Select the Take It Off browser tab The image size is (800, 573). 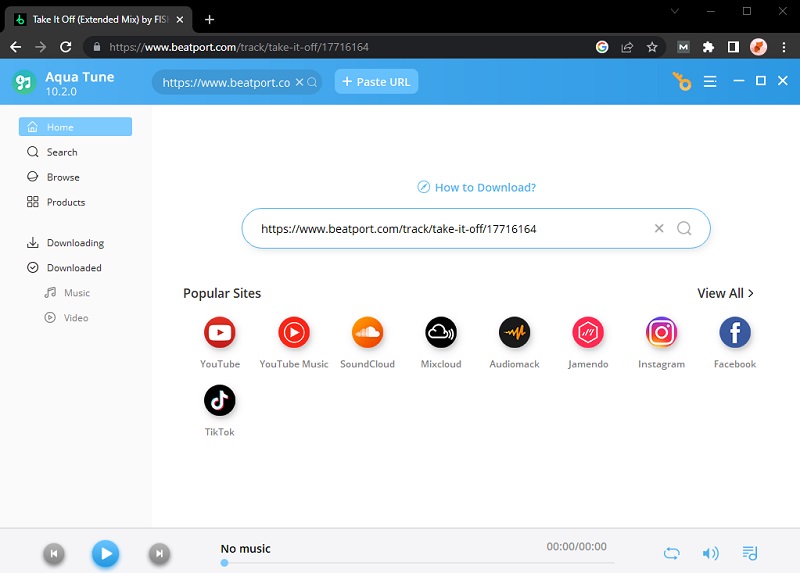[x=98, y=19]
